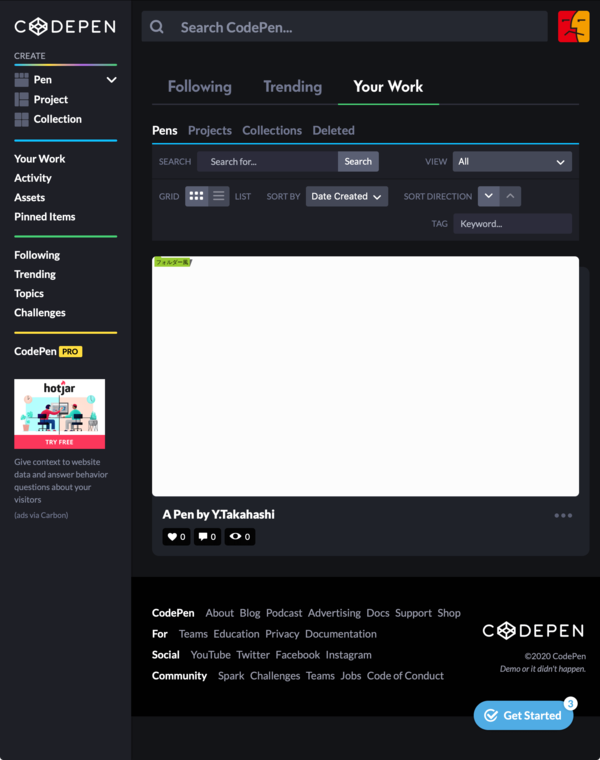Open the Support footer link

coord(413,613)
